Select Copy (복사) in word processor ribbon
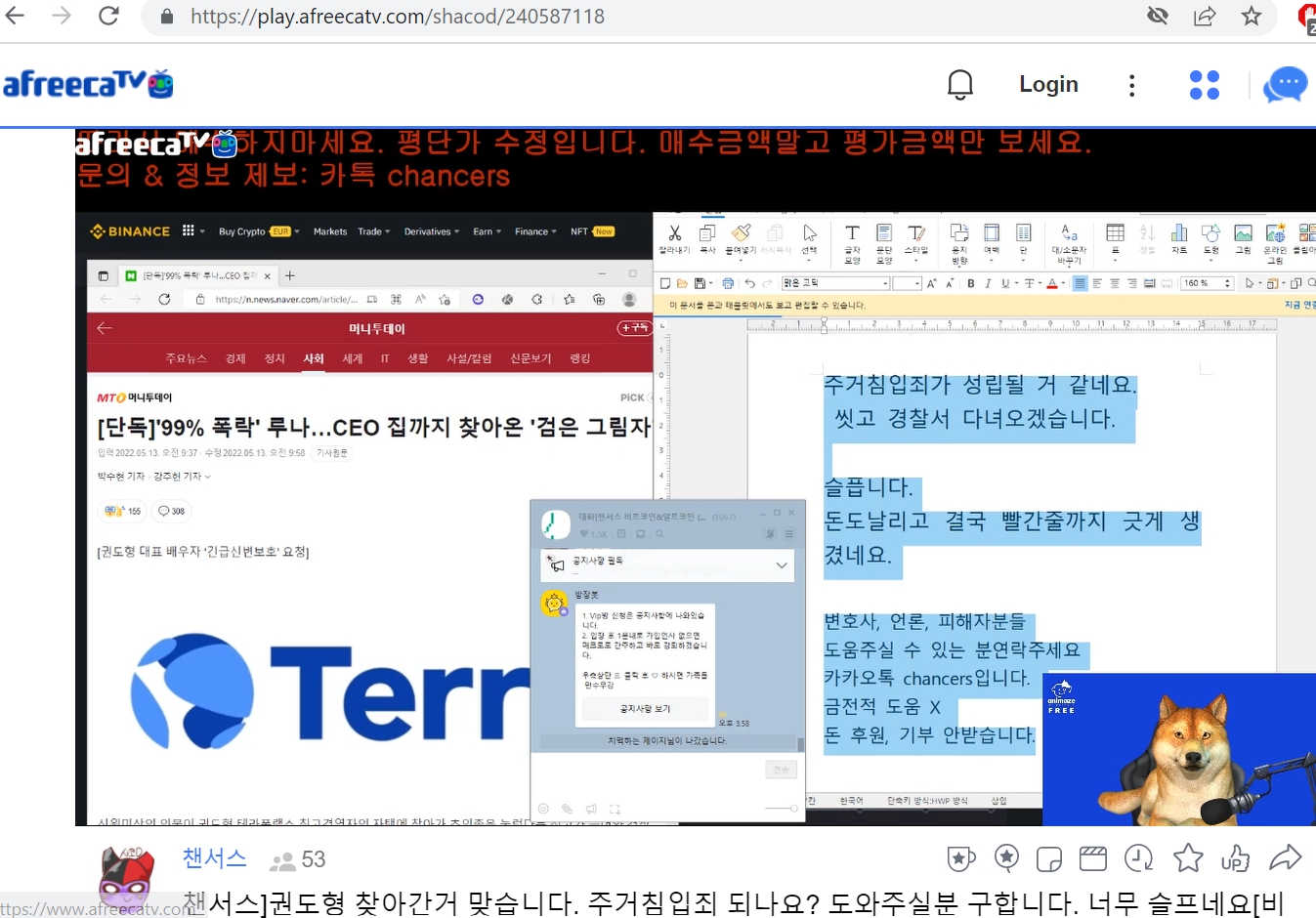The image size is (1316, 918). point(707,239)
